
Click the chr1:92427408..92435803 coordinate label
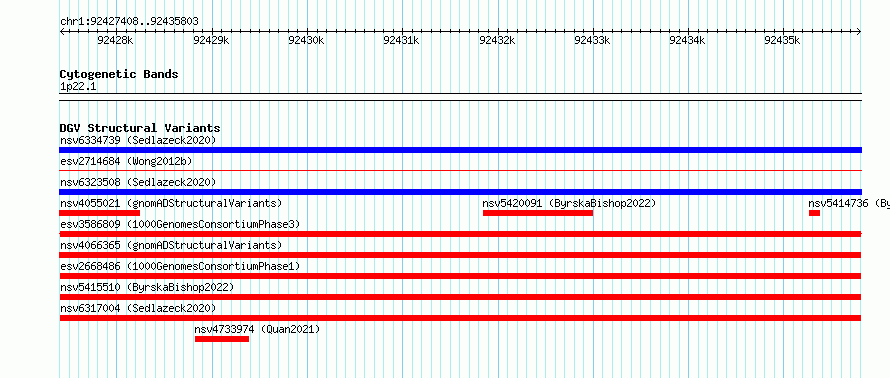(x=129, y=22)
